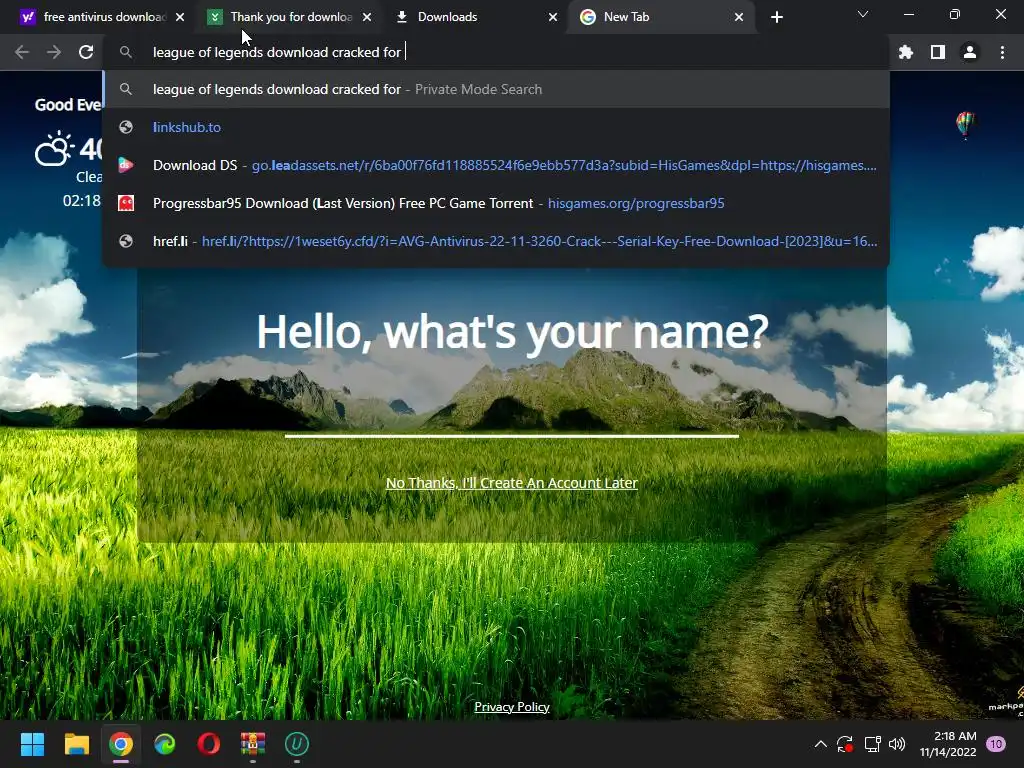Close the free antivirus download tab

point(180,17)
